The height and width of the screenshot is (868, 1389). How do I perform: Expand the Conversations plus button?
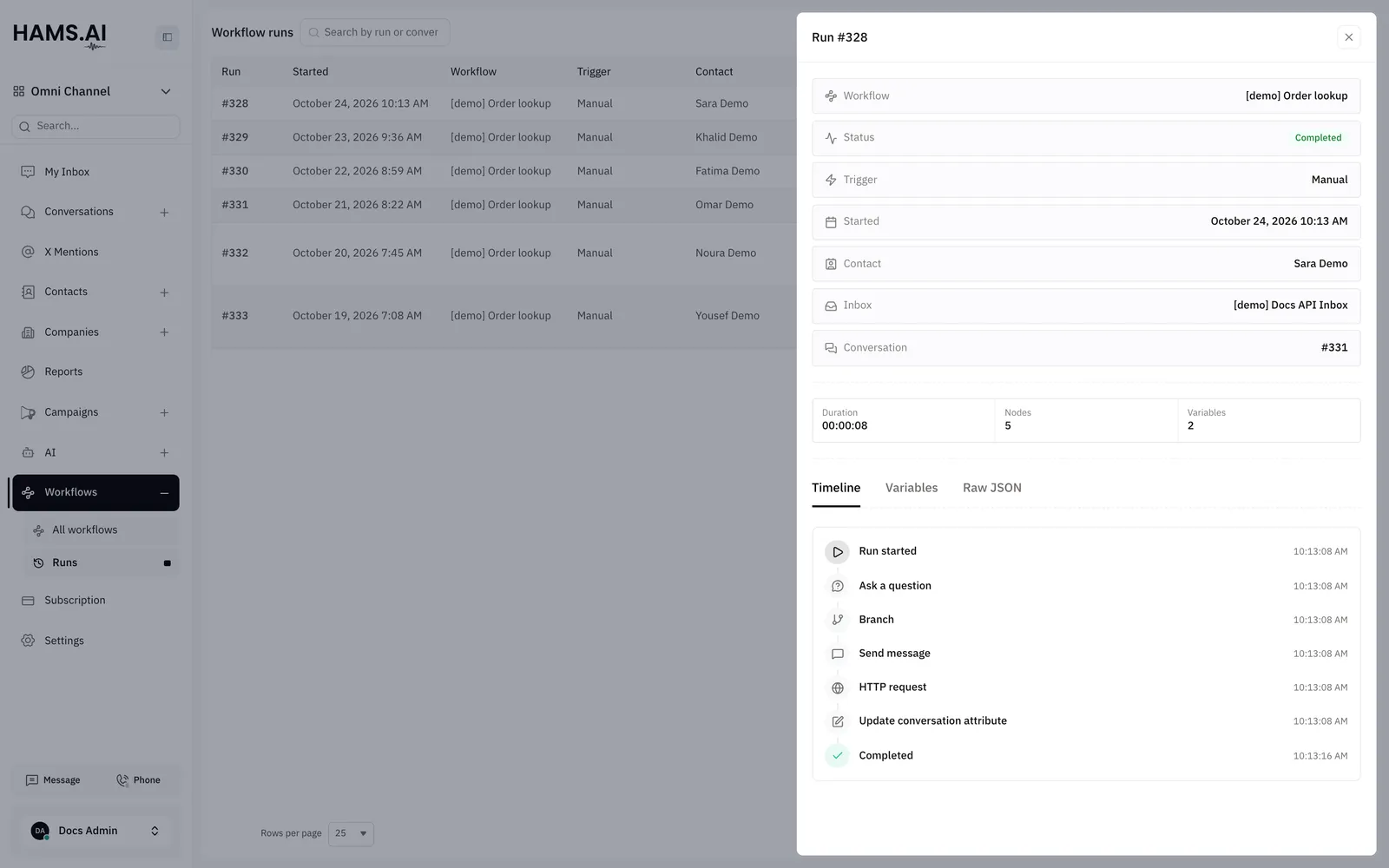164,213
